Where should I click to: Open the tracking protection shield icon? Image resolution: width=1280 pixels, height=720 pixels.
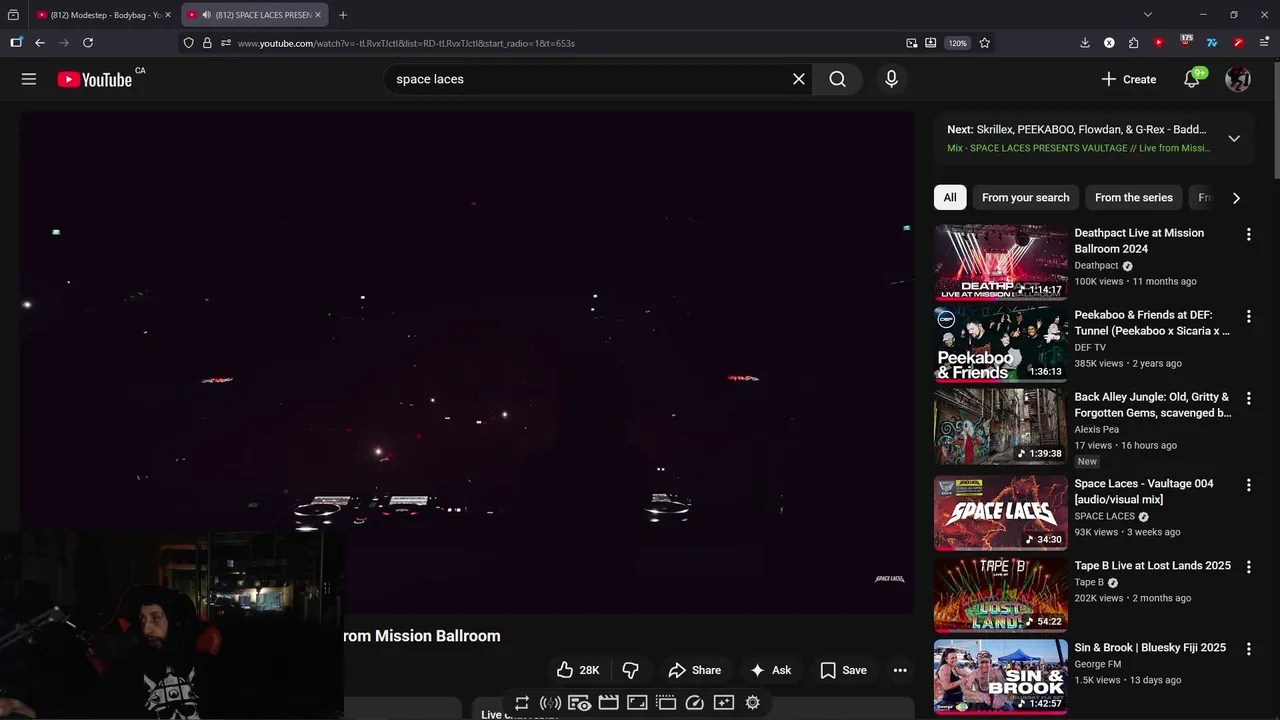(188, 43)
